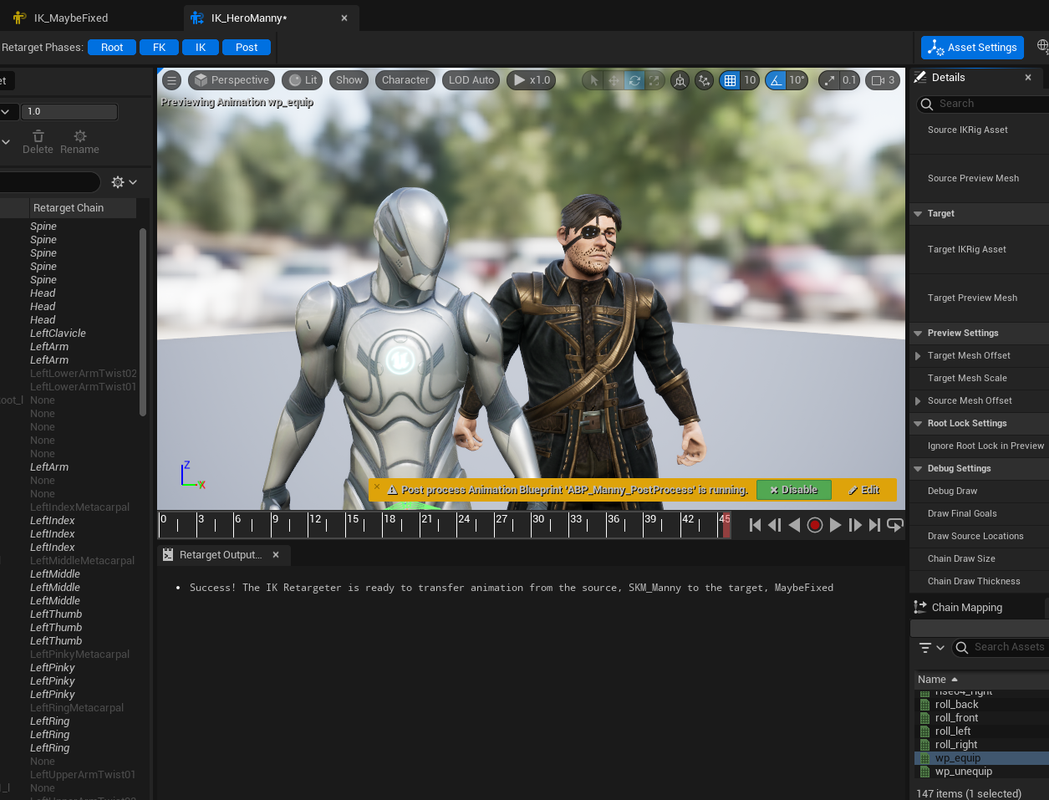Expand Source Mesh Offset

pyautogui.click(x=918, y=401)
